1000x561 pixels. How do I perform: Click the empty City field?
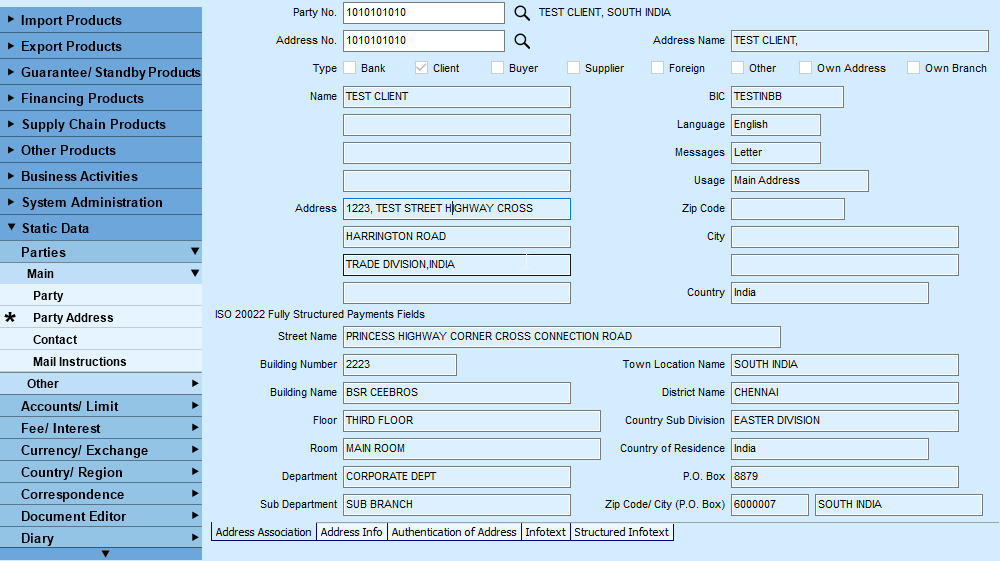(844, 237)
